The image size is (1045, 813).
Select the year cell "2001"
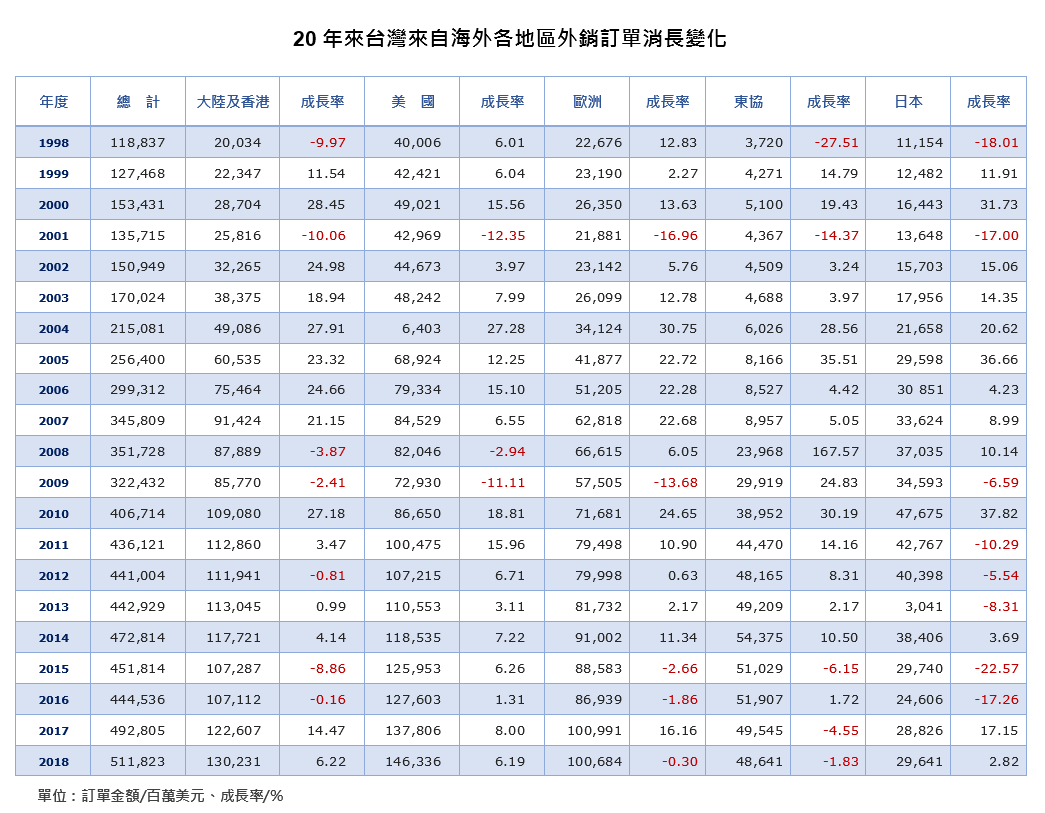point(53,236)
